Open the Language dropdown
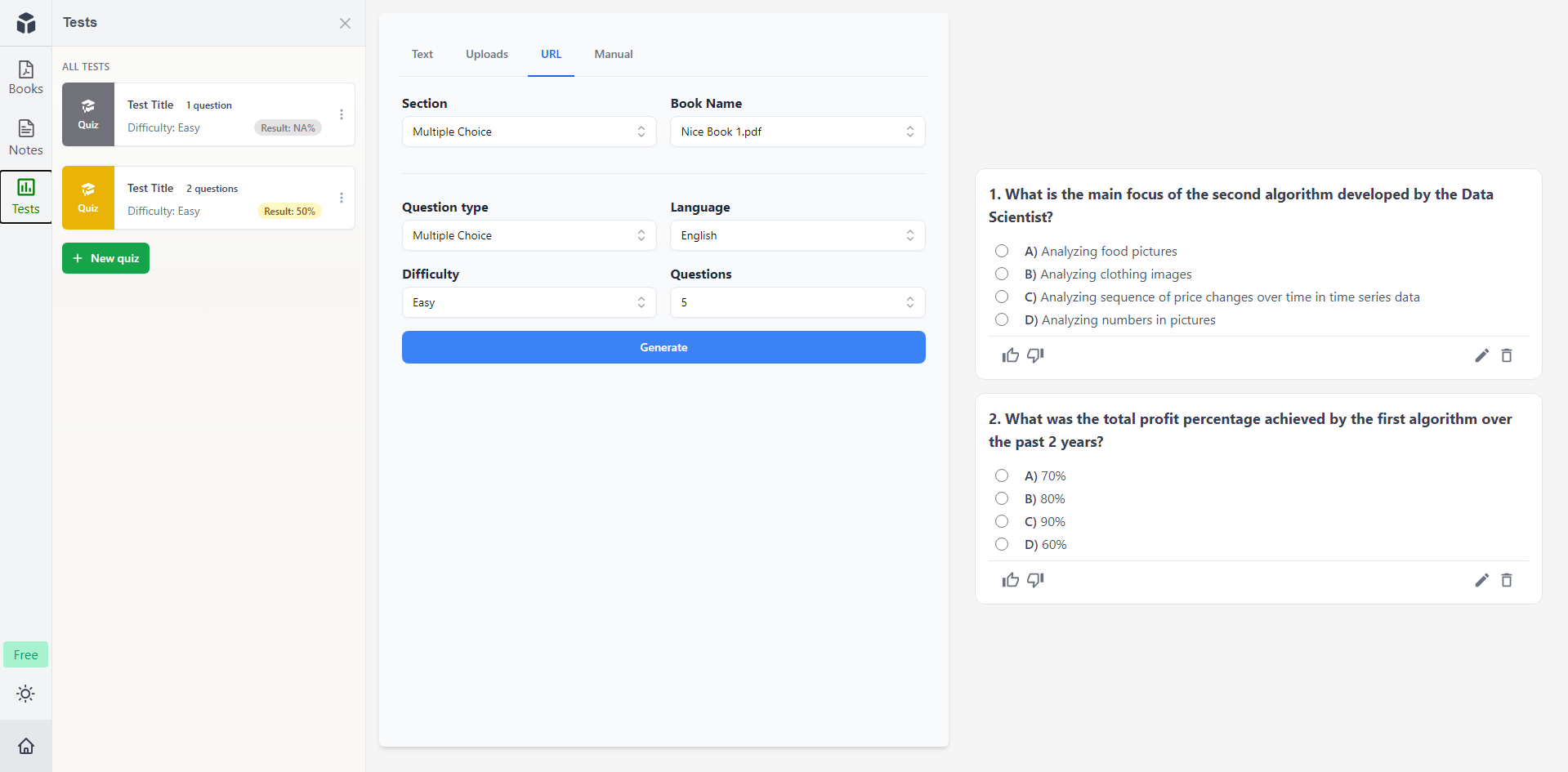1568x772 pixels. [797, 235]
